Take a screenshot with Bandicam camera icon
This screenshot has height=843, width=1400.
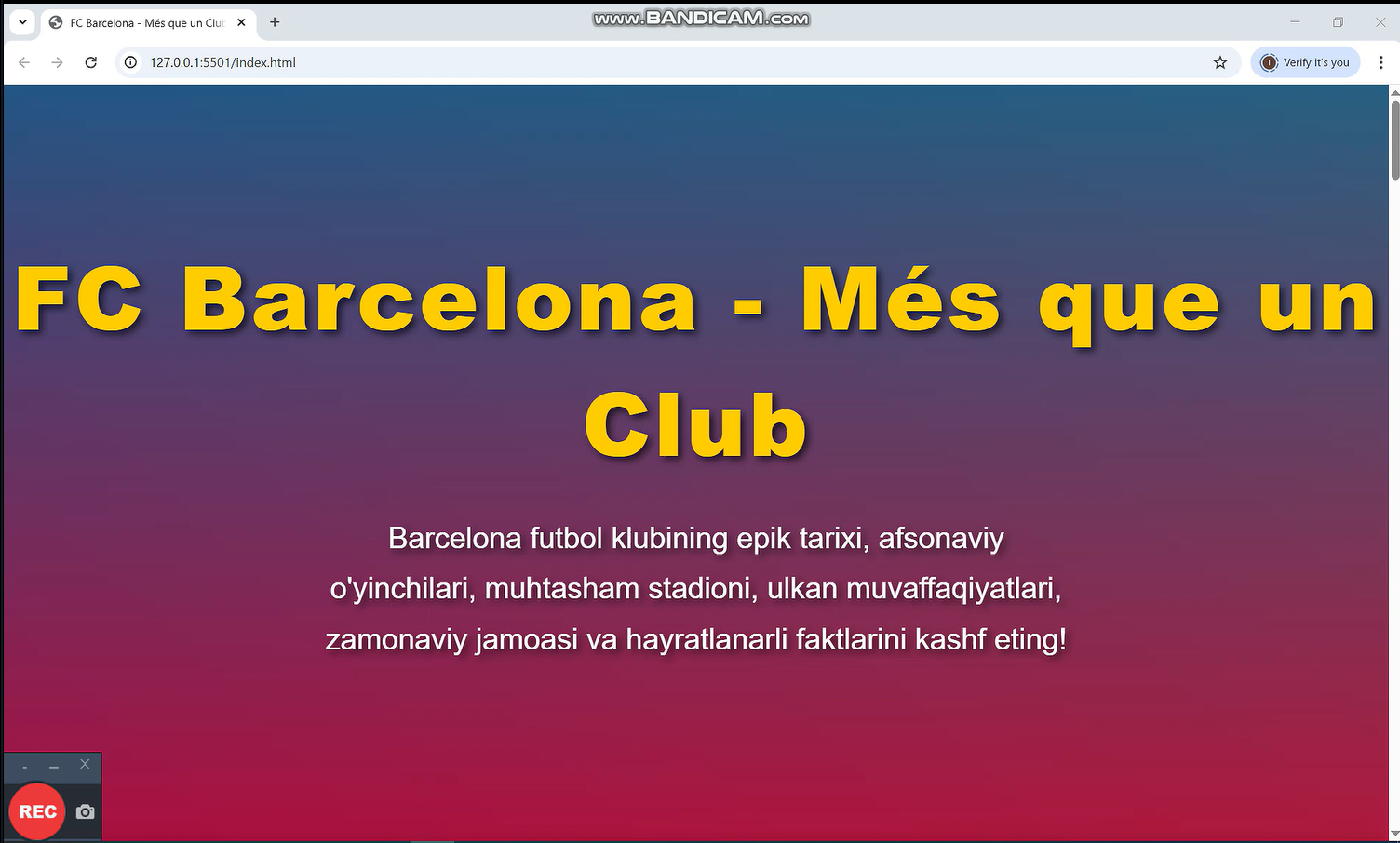[x=86, y=811]
